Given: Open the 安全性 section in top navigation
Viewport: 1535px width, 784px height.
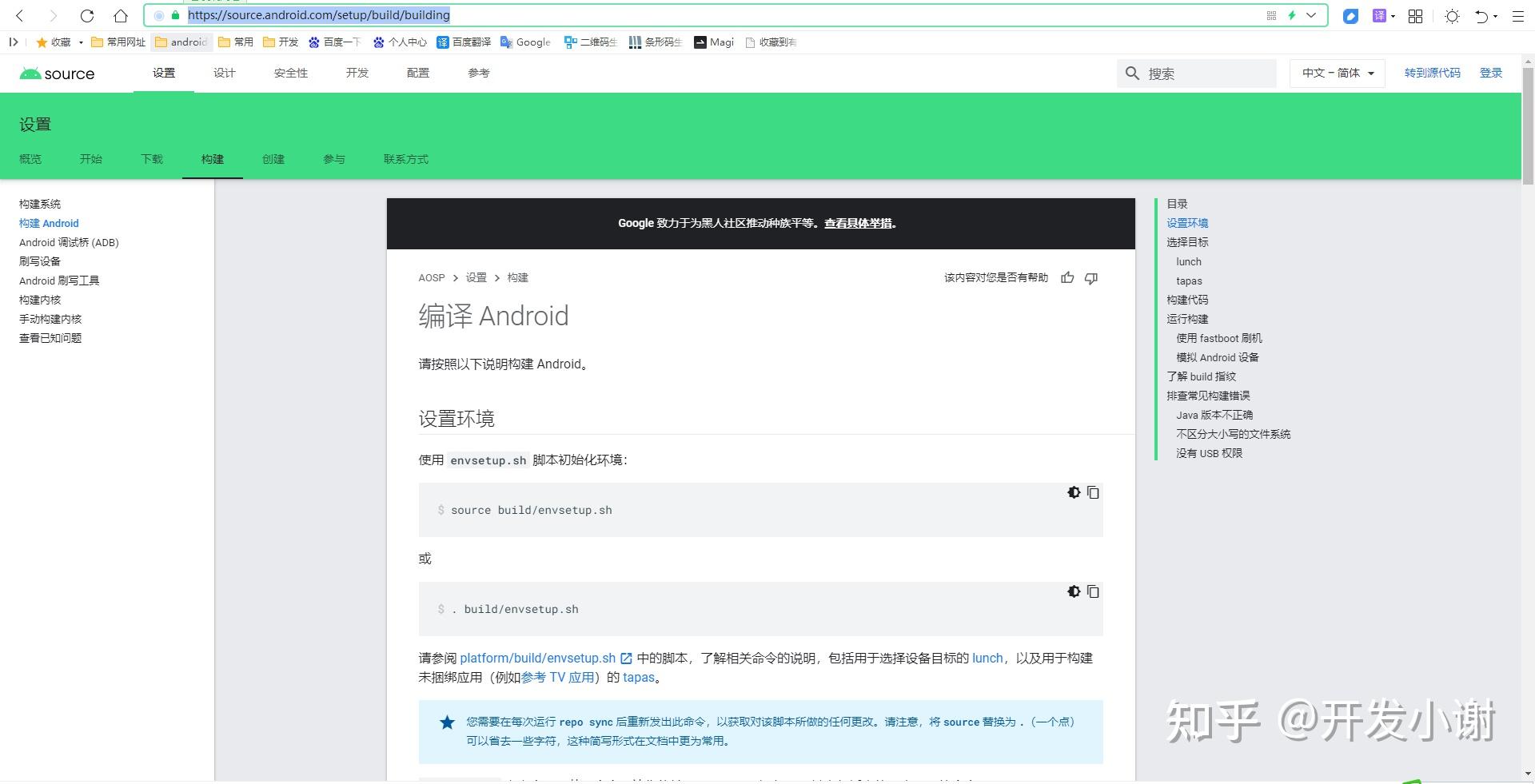Looking at the screenshot, I should (x=290, y=73).
